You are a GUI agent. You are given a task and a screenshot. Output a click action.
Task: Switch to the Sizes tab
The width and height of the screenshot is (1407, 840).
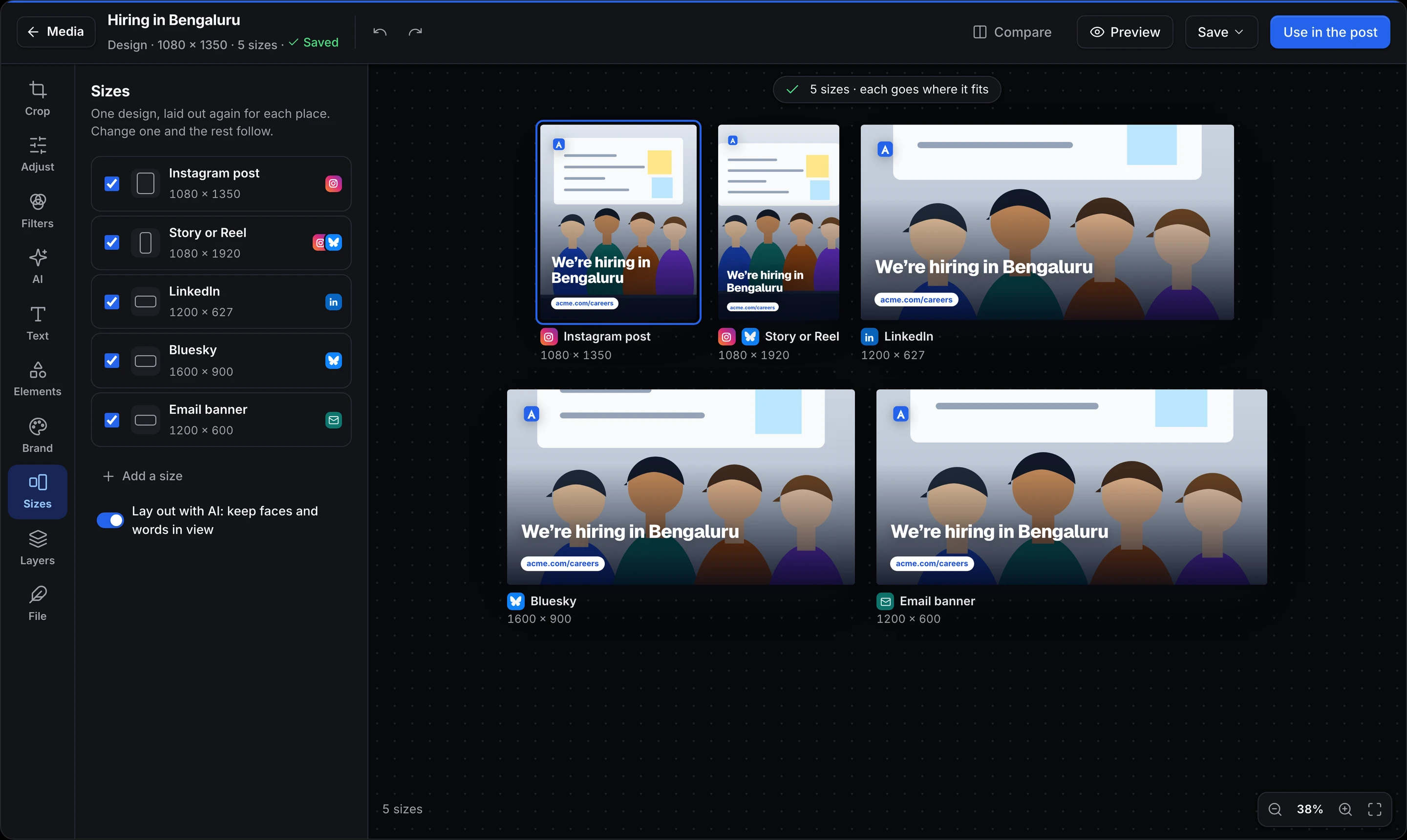click(x=37, y=491)
